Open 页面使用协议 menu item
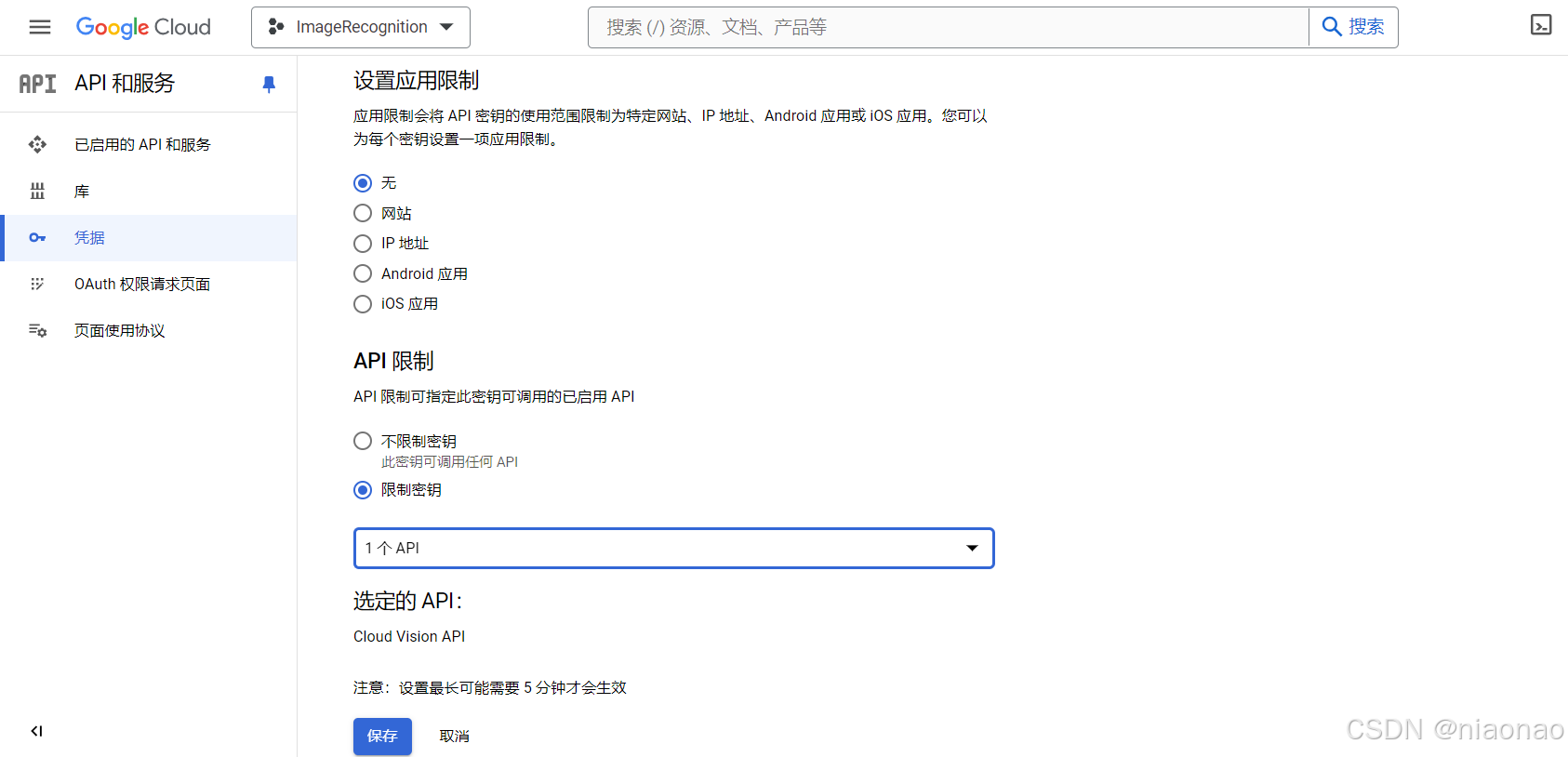 [149, 330]
